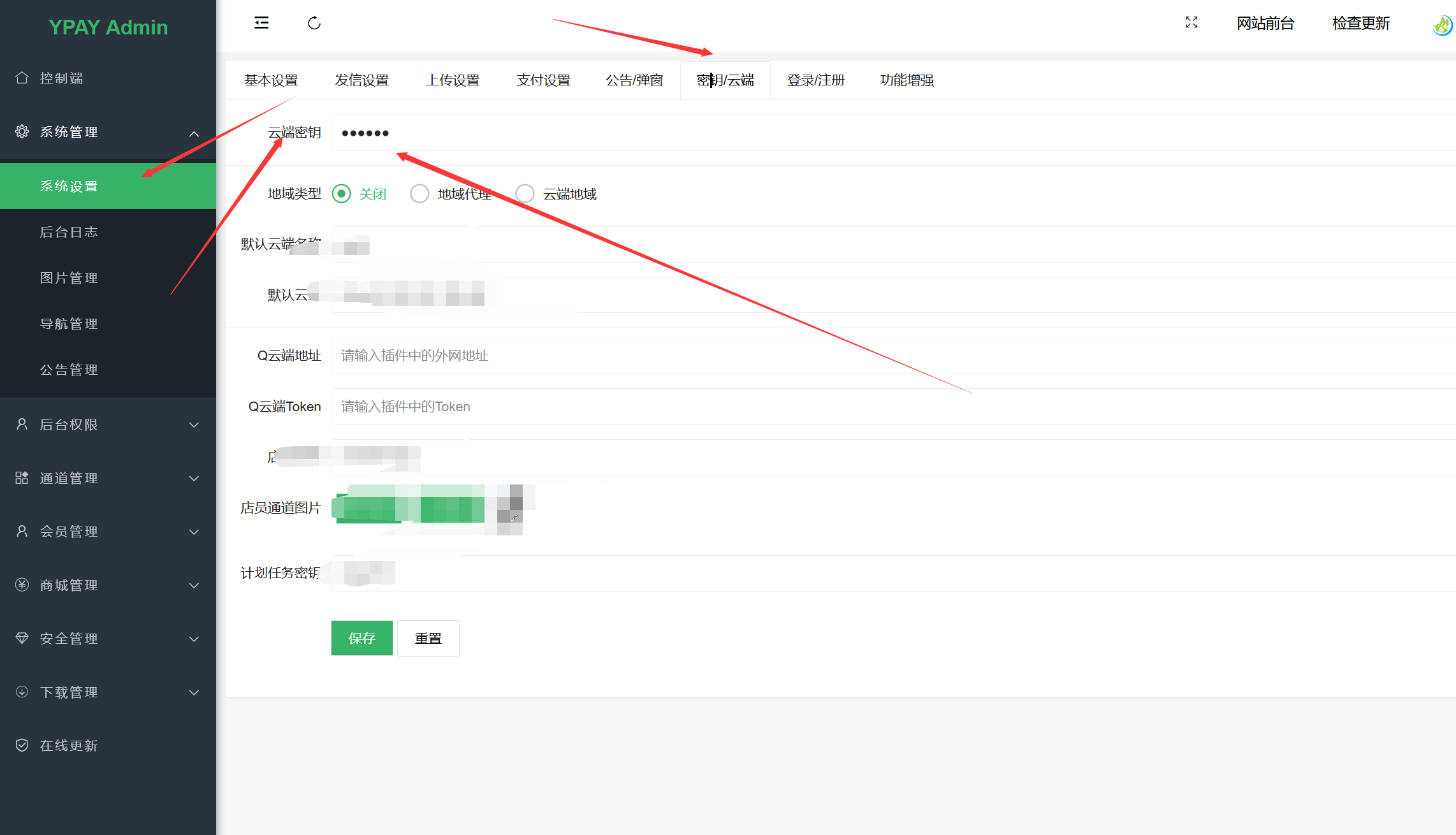This screenshot has height=835, width=1456.
Task: Click the 商城管理 yen icon
Action: [x=22, y=584]
